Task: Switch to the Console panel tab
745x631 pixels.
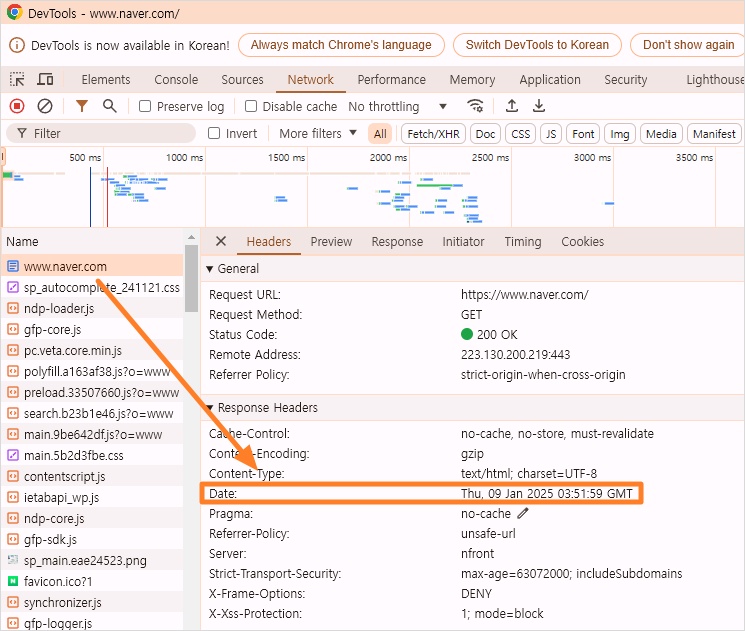Action: click(176, 79)
